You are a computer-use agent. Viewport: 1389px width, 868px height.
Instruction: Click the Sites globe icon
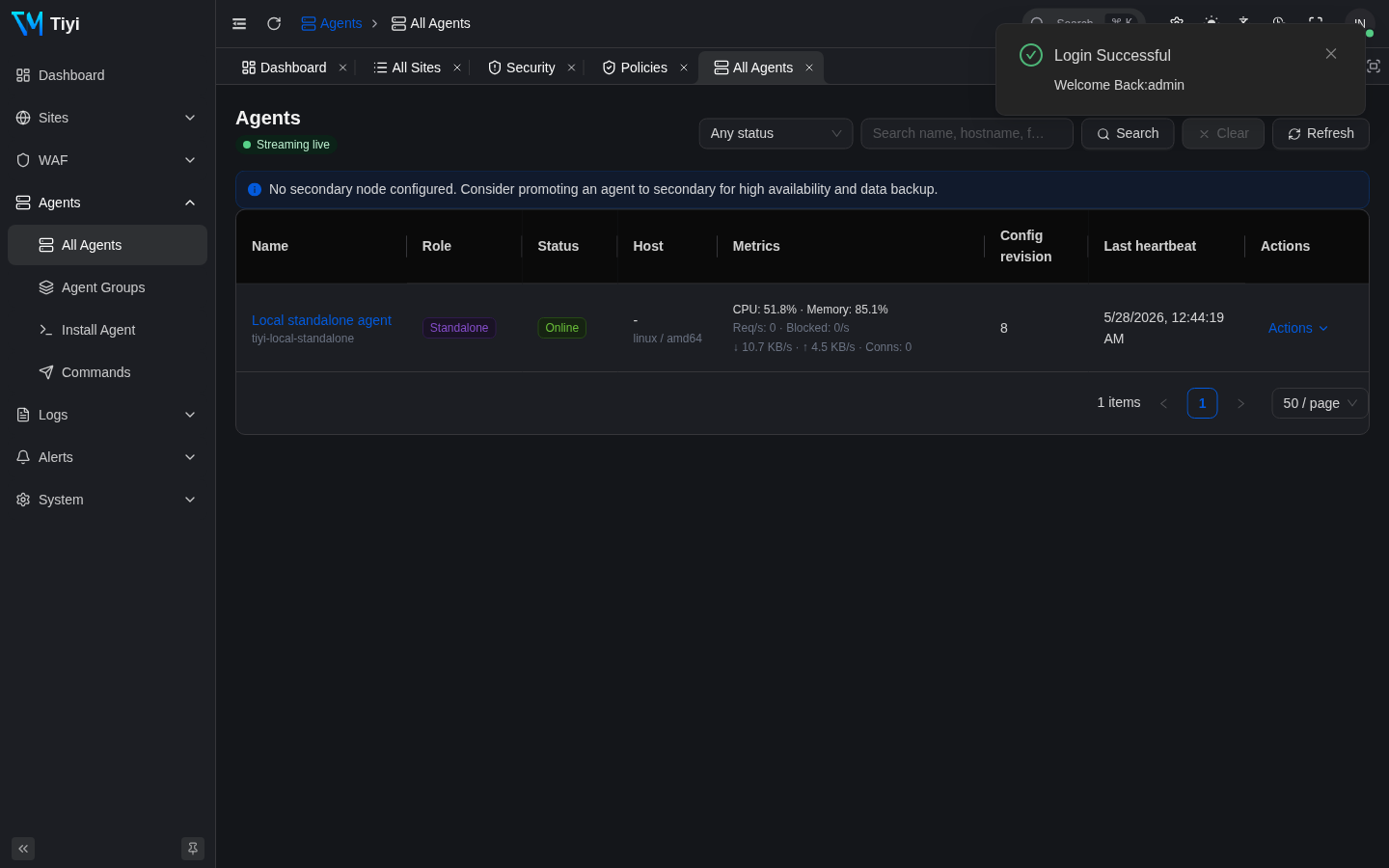tap(23, 118)
